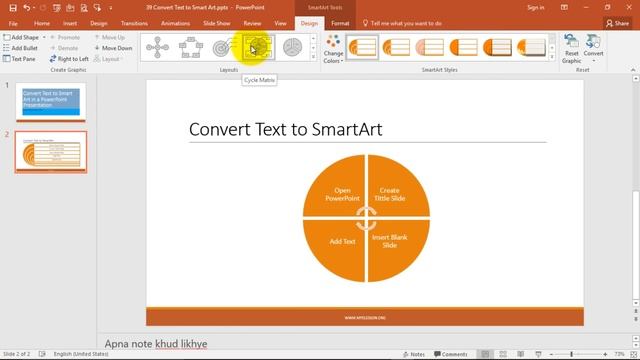Open the Animations tab

tap(176, 24)
